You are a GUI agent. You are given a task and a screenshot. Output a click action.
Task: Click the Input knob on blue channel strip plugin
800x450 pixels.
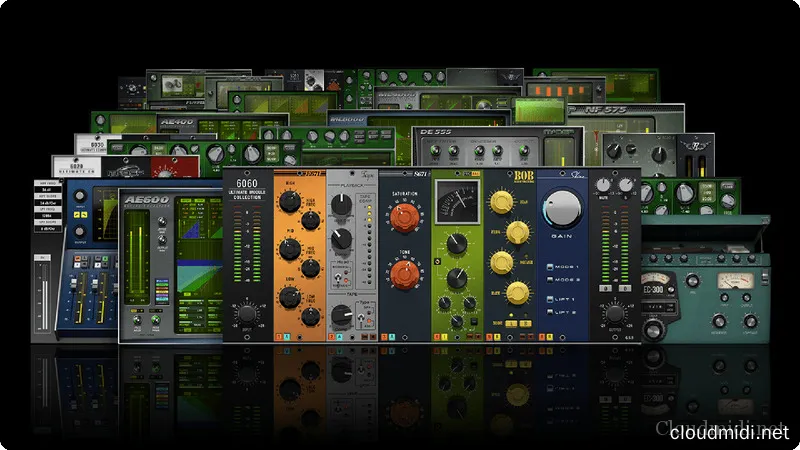(80, 196)
